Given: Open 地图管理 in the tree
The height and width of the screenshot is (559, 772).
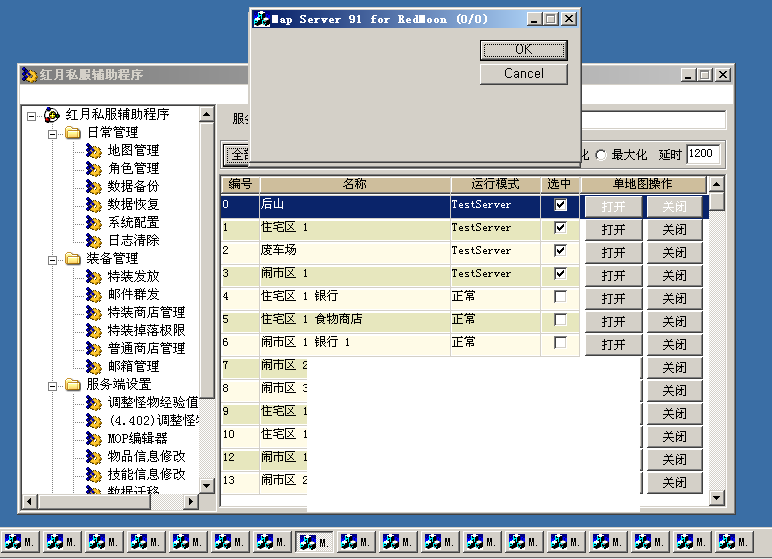Looking at the screenshot, I should point(133,150).
